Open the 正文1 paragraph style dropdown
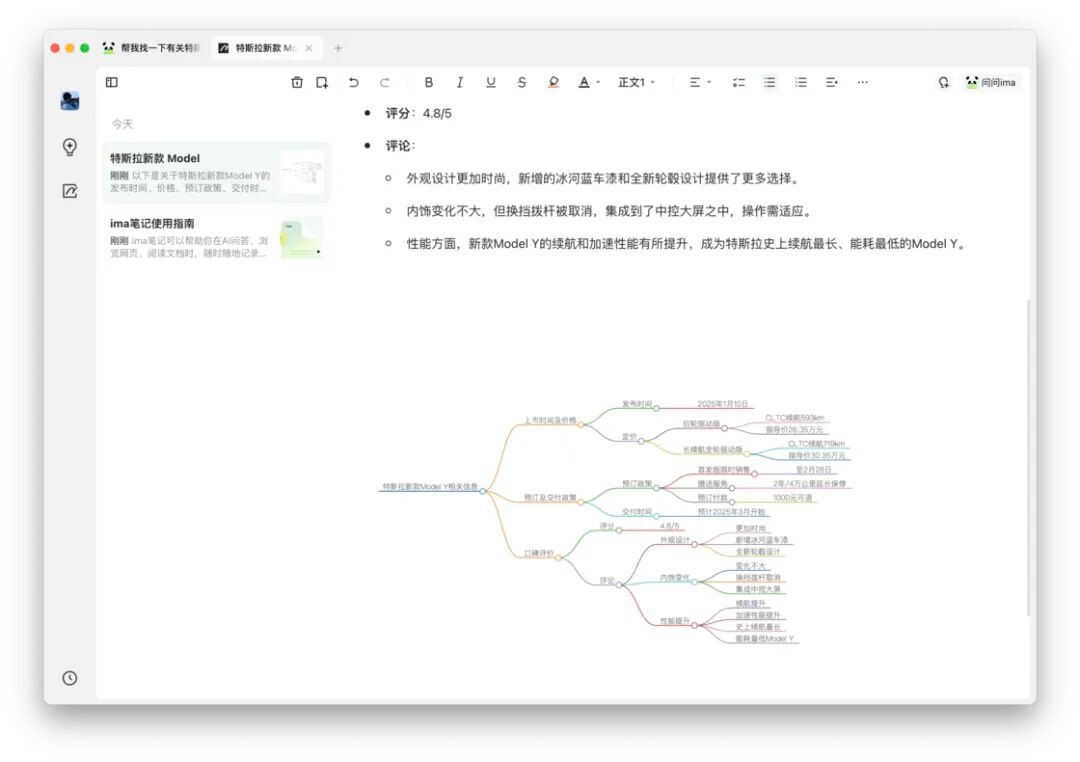 [636, 82]
